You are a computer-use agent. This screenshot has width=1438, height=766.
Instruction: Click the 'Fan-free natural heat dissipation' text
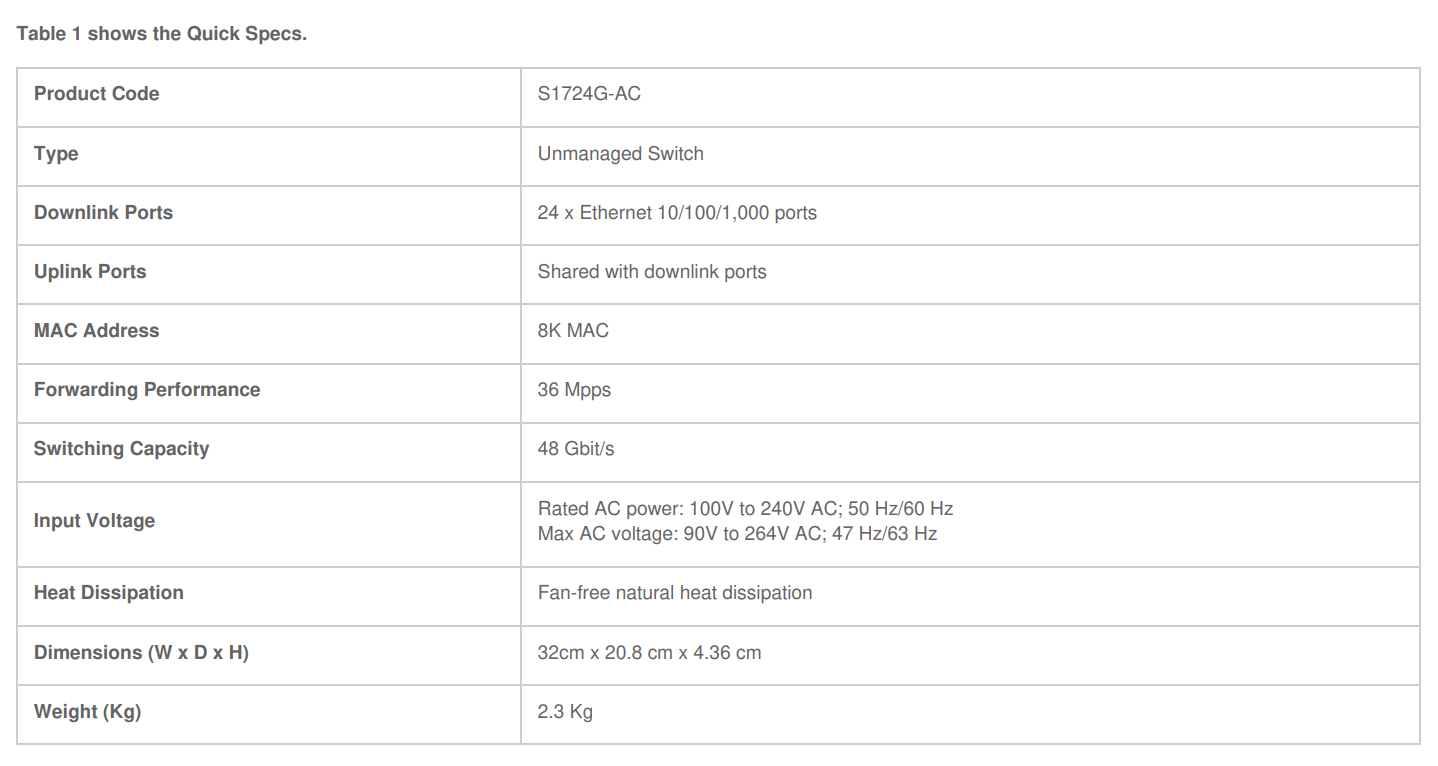click(675, 593)
